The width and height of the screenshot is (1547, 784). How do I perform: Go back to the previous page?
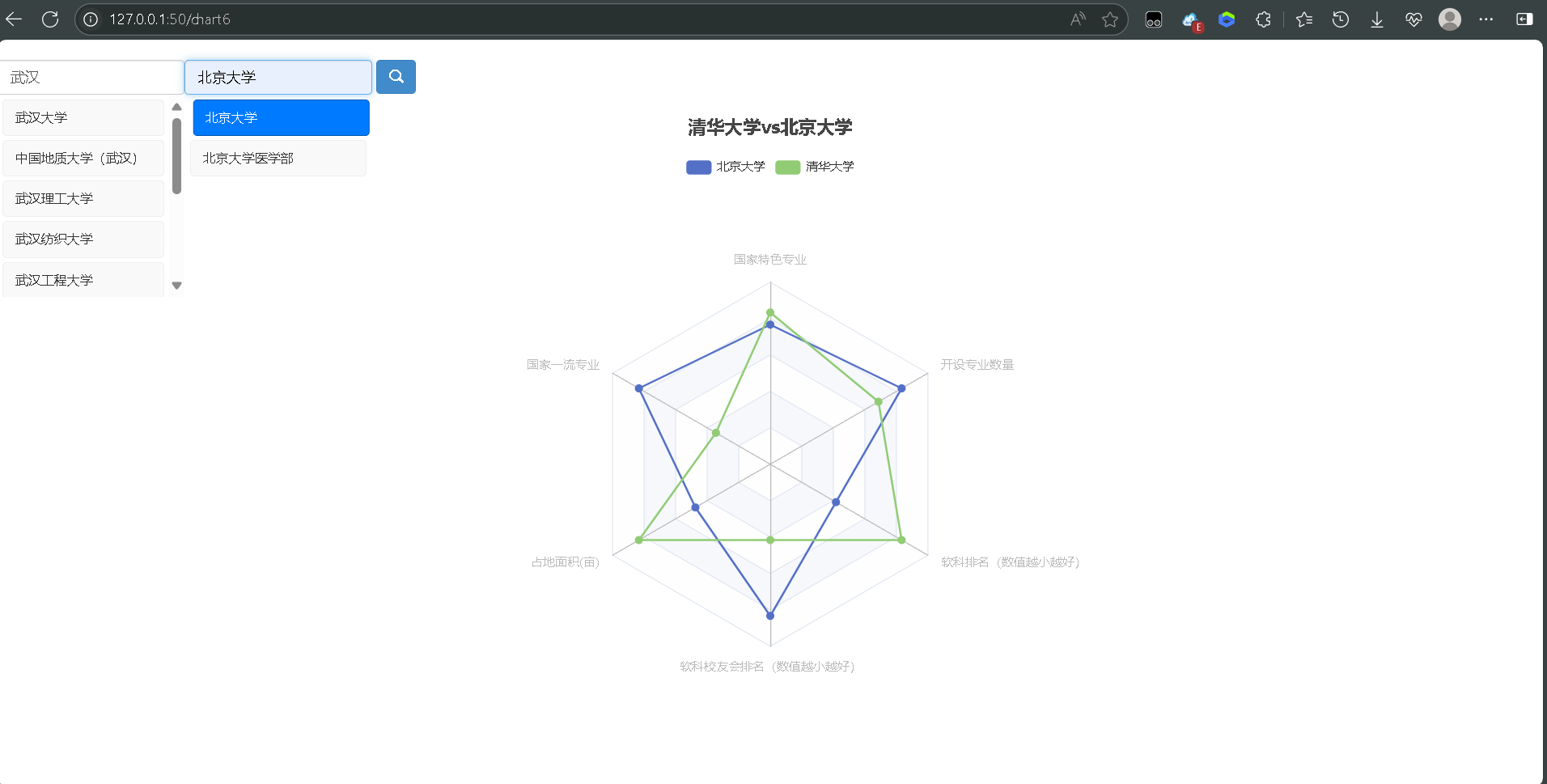14,19
